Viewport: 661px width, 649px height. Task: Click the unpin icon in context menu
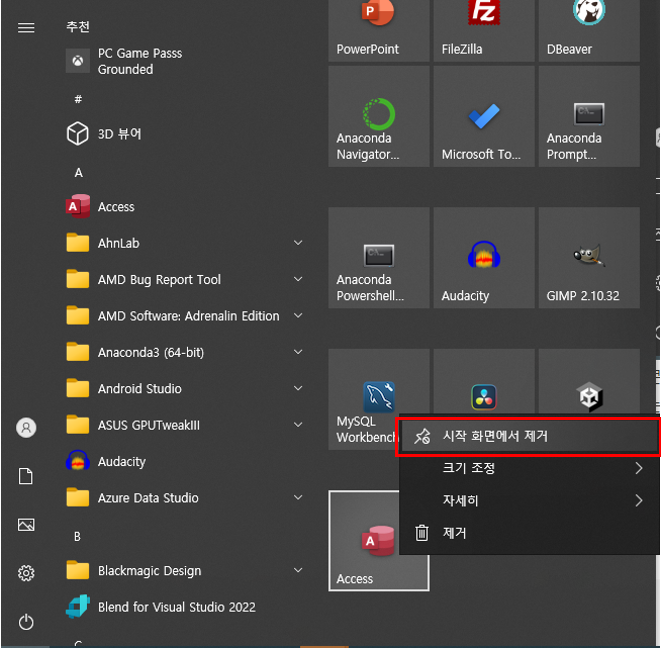point(422,436)
